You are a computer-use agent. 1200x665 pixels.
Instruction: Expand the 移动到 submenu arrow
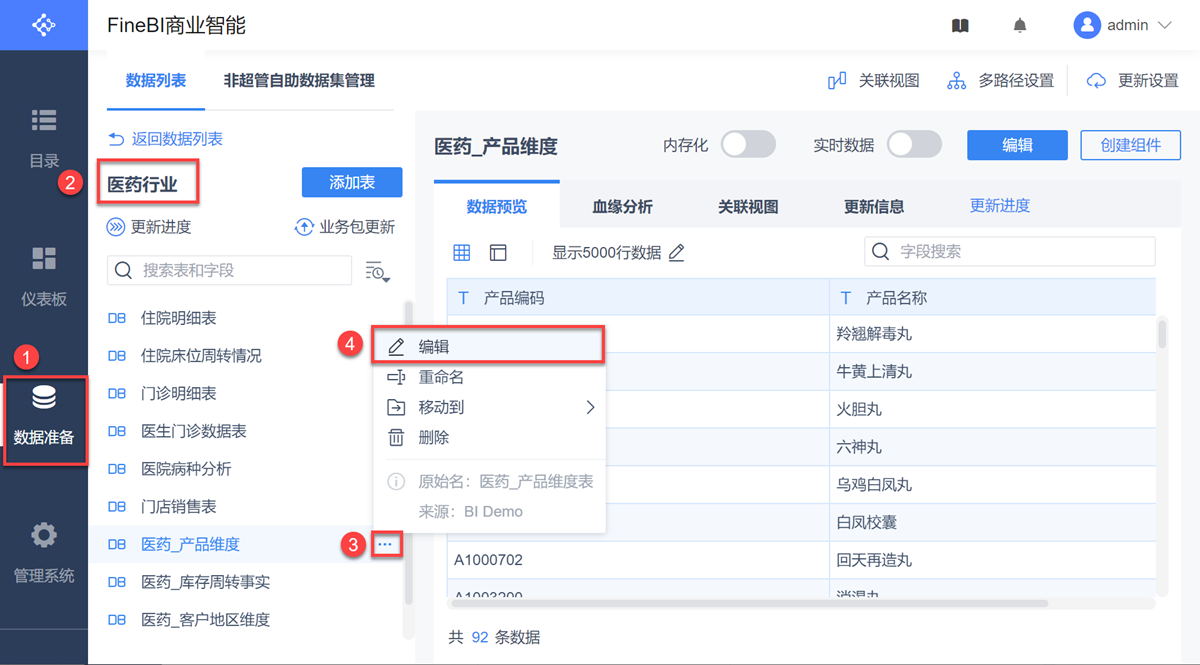click(590, 408)
